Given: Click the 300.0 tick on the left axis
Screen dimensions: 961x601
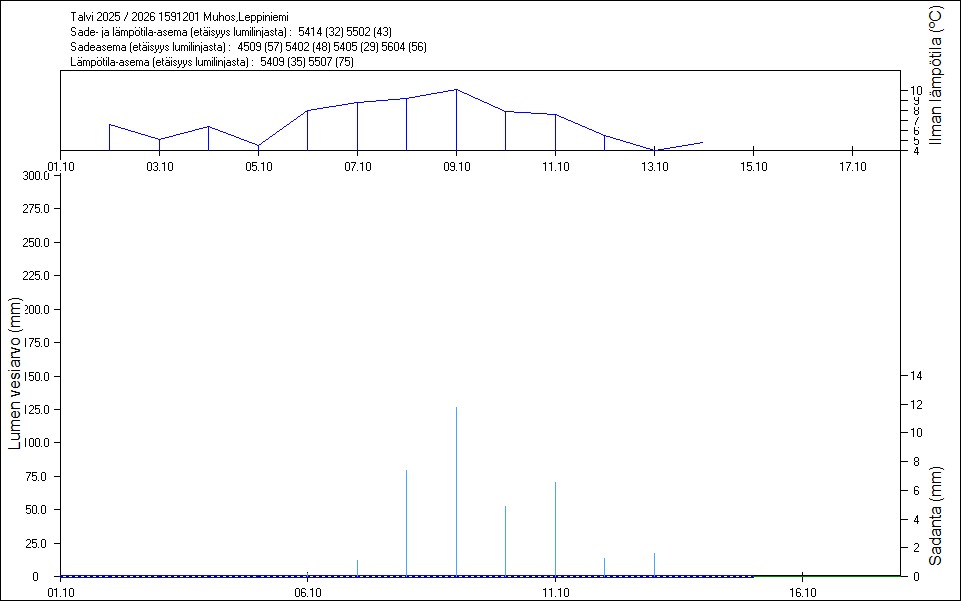Looking at the screenshot, I should (x=36, y=176).
